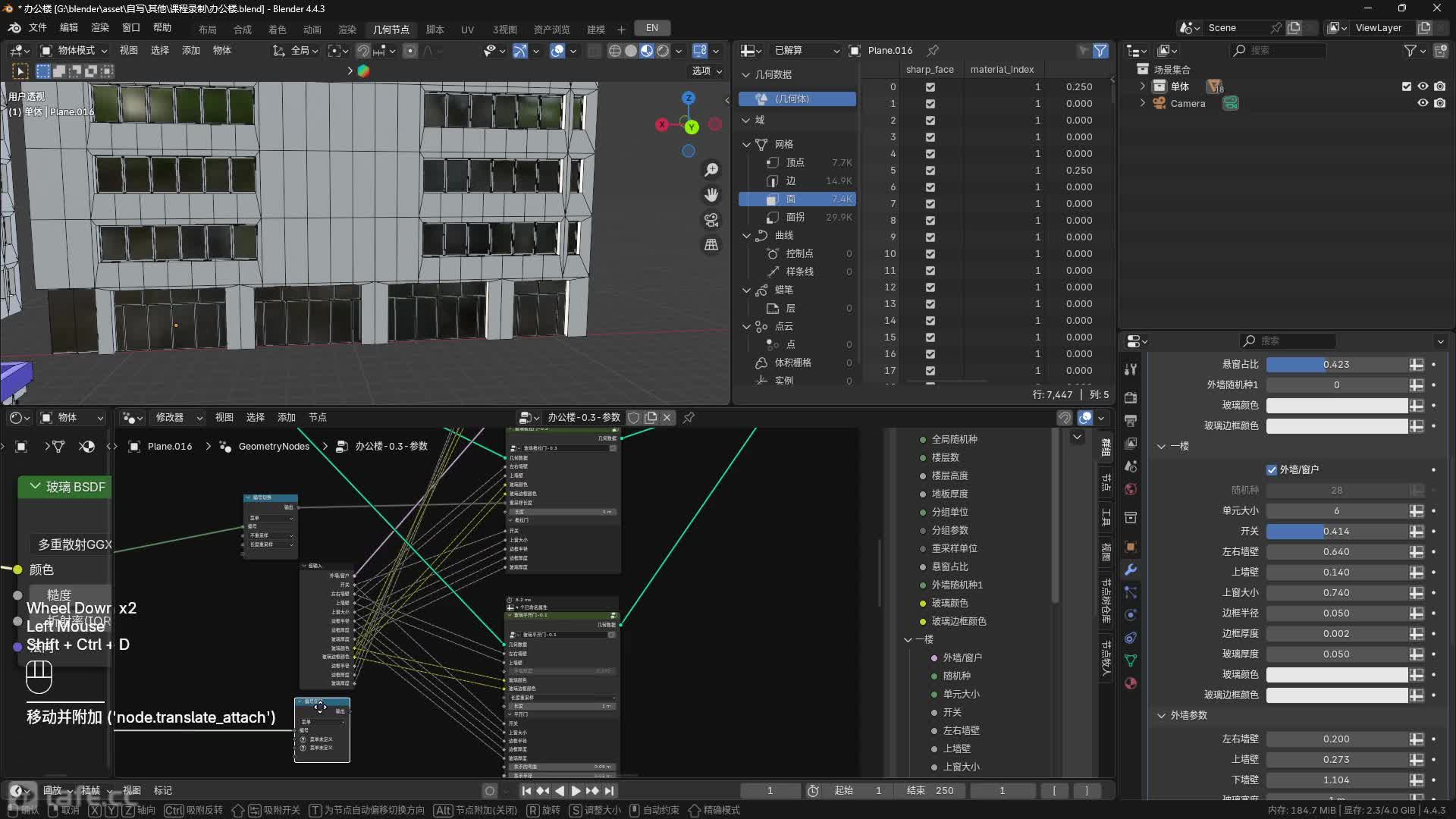Open the 选项 options dropdown in viewport
Screen dimensions: 1456x819
point(706,71)
